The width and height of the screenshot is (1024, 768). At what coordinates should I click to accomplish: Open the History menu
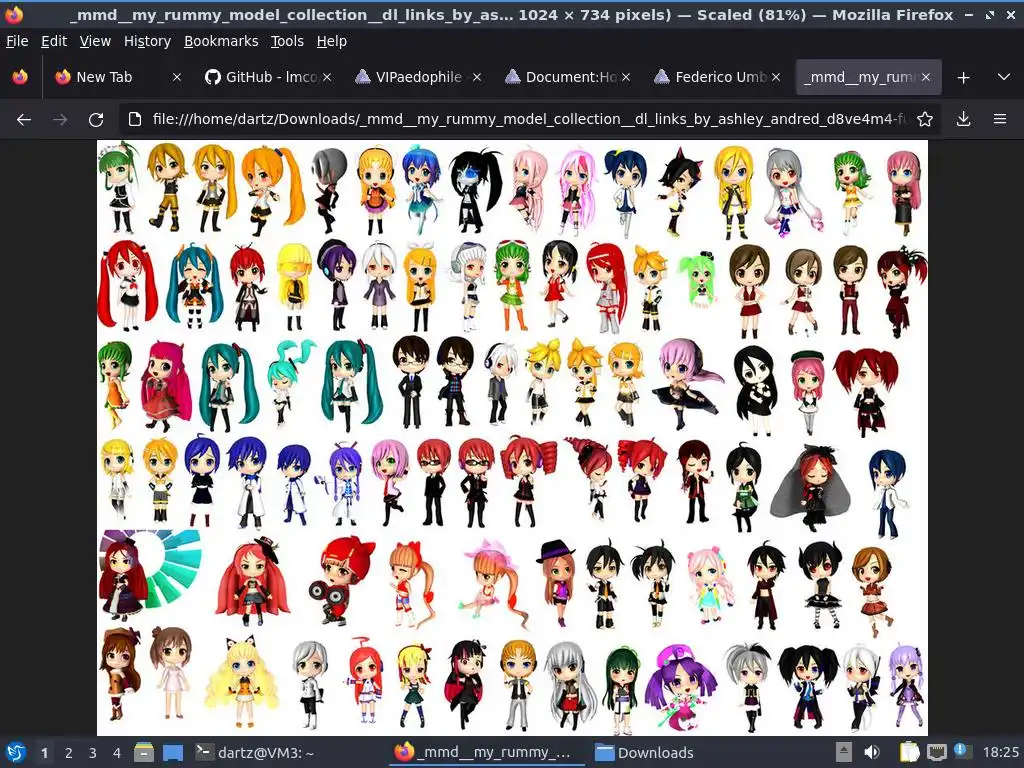(x=147, y=41)
